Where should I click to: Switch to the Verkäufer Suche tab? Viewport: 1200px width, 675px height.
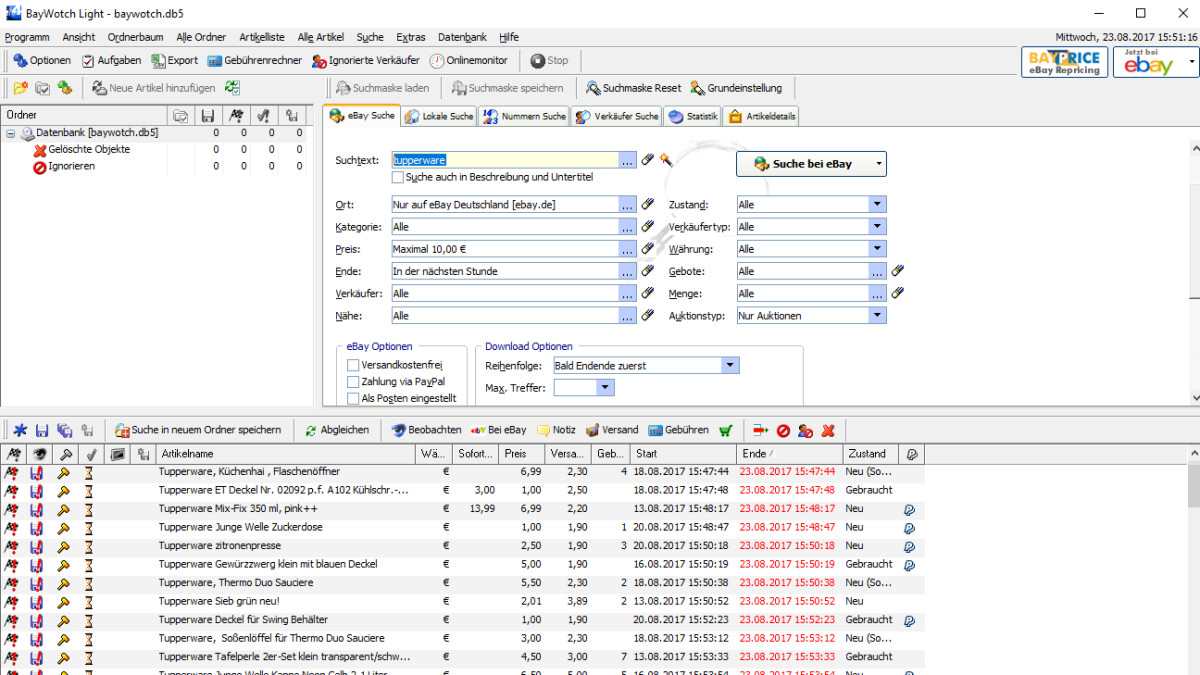pos(617,116)
